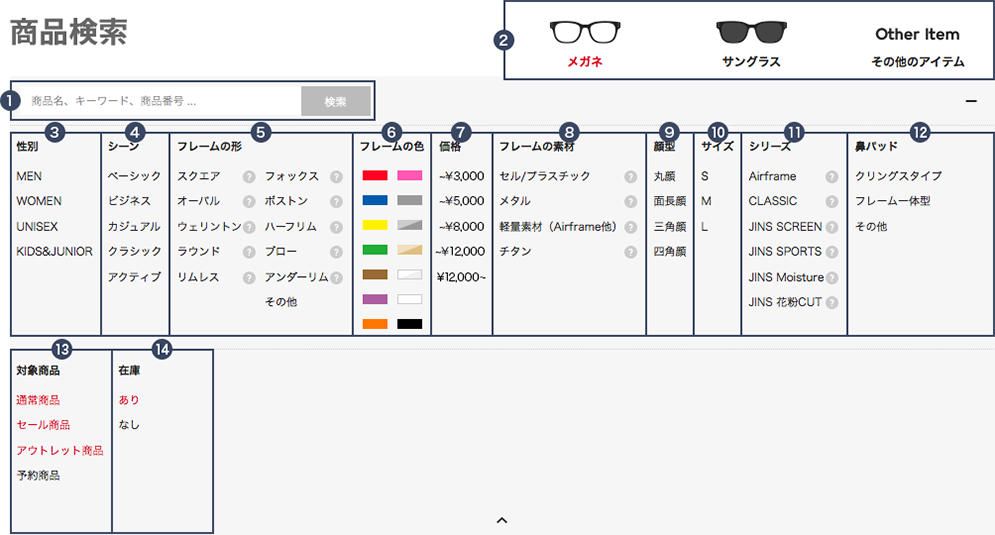
Task: Select the orange frame color swatch
Action: [375, 324]
